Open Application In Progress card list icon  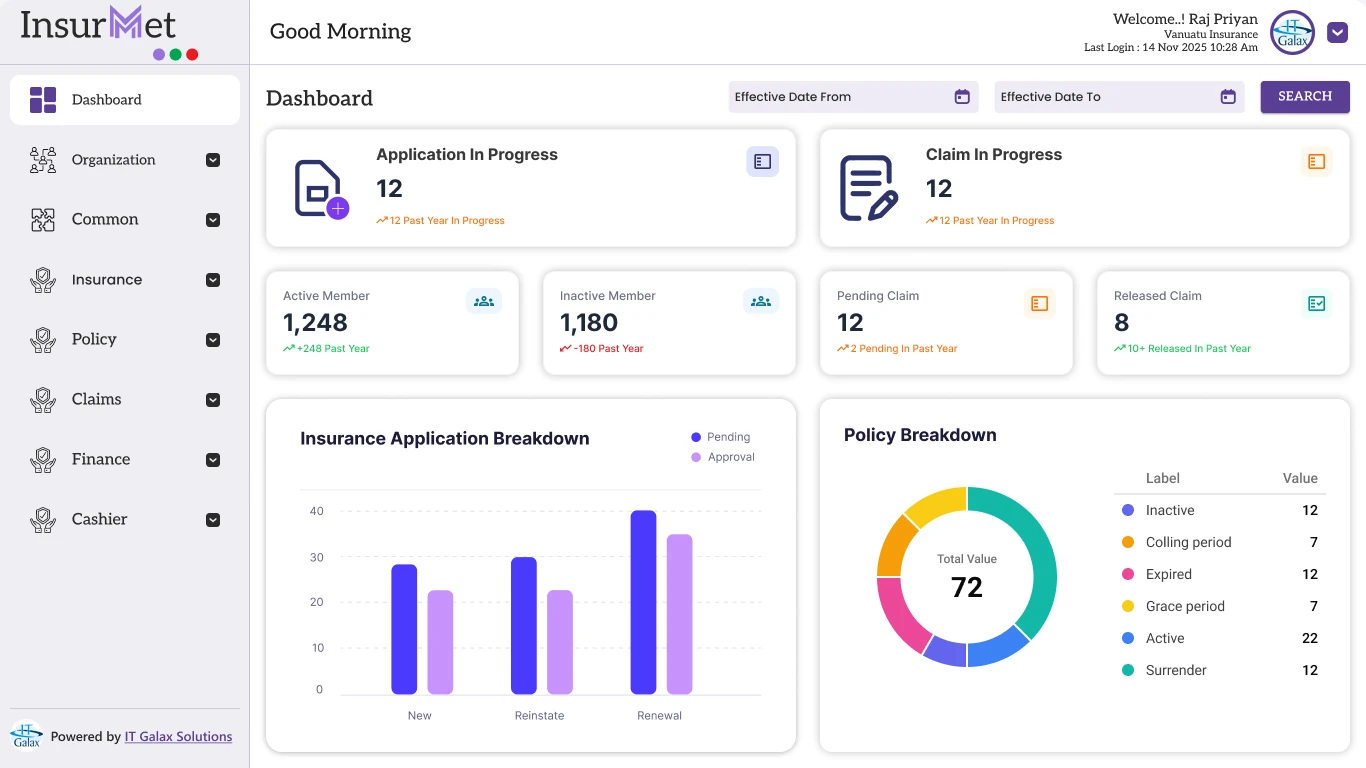[x=763, y=161]
